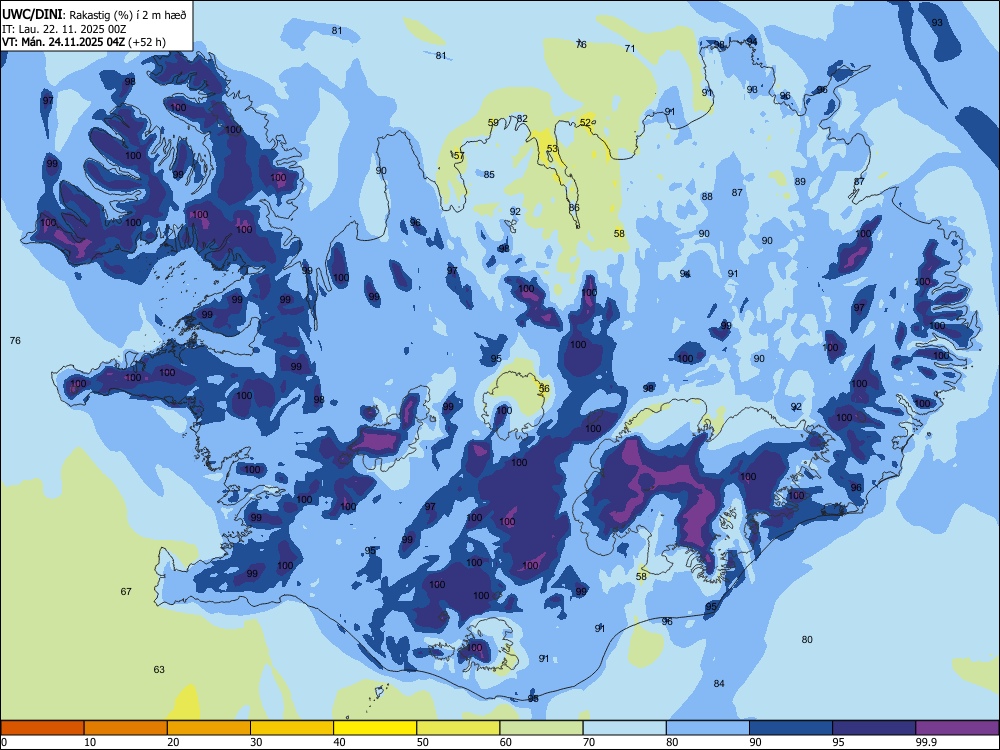Select the 'IT: Lau. 22. 11. 2025 00Z' line

(x=64, y=29)
